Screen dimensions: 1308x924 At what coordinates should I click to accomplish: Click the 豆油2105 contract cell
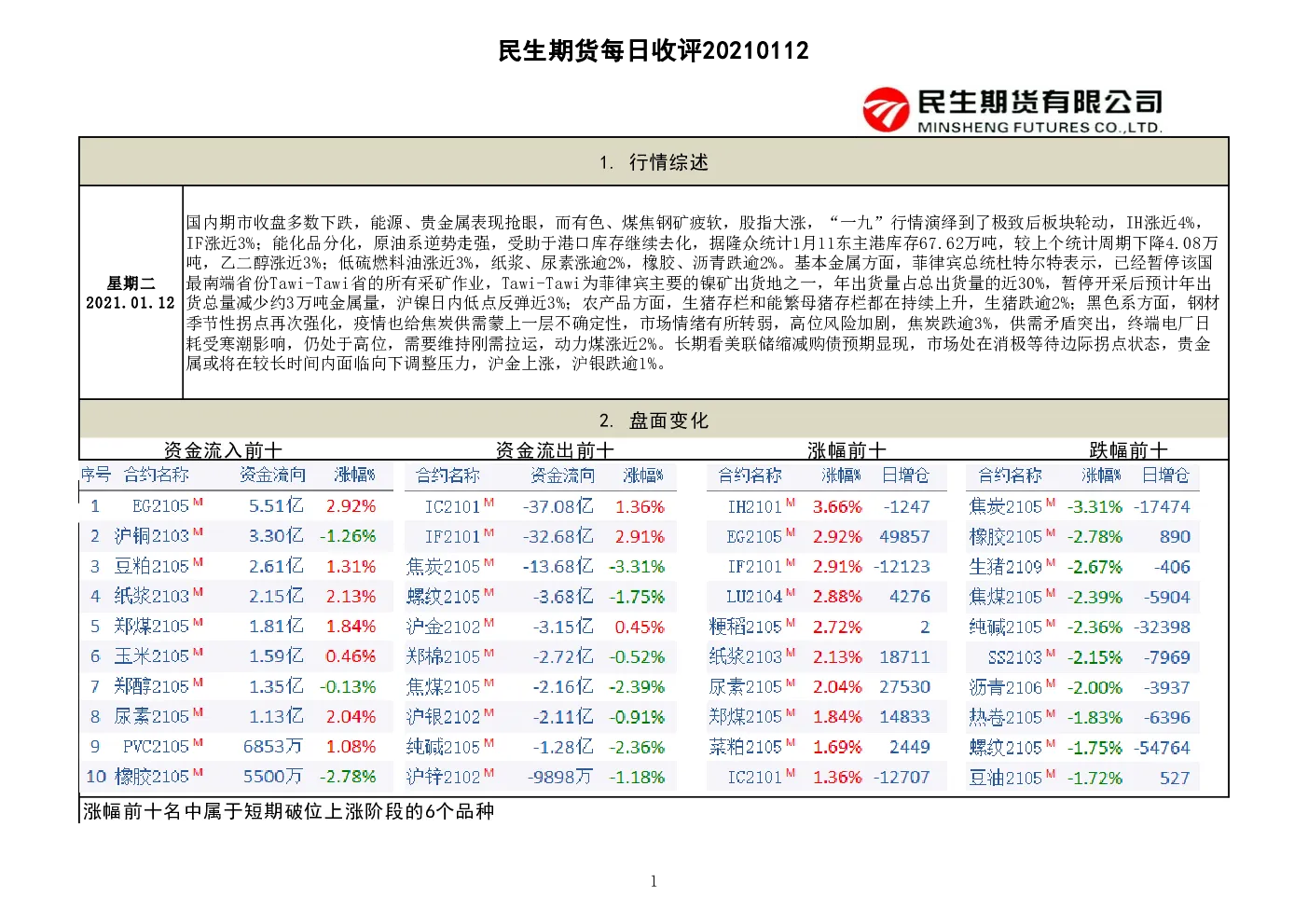(1006, 778)
